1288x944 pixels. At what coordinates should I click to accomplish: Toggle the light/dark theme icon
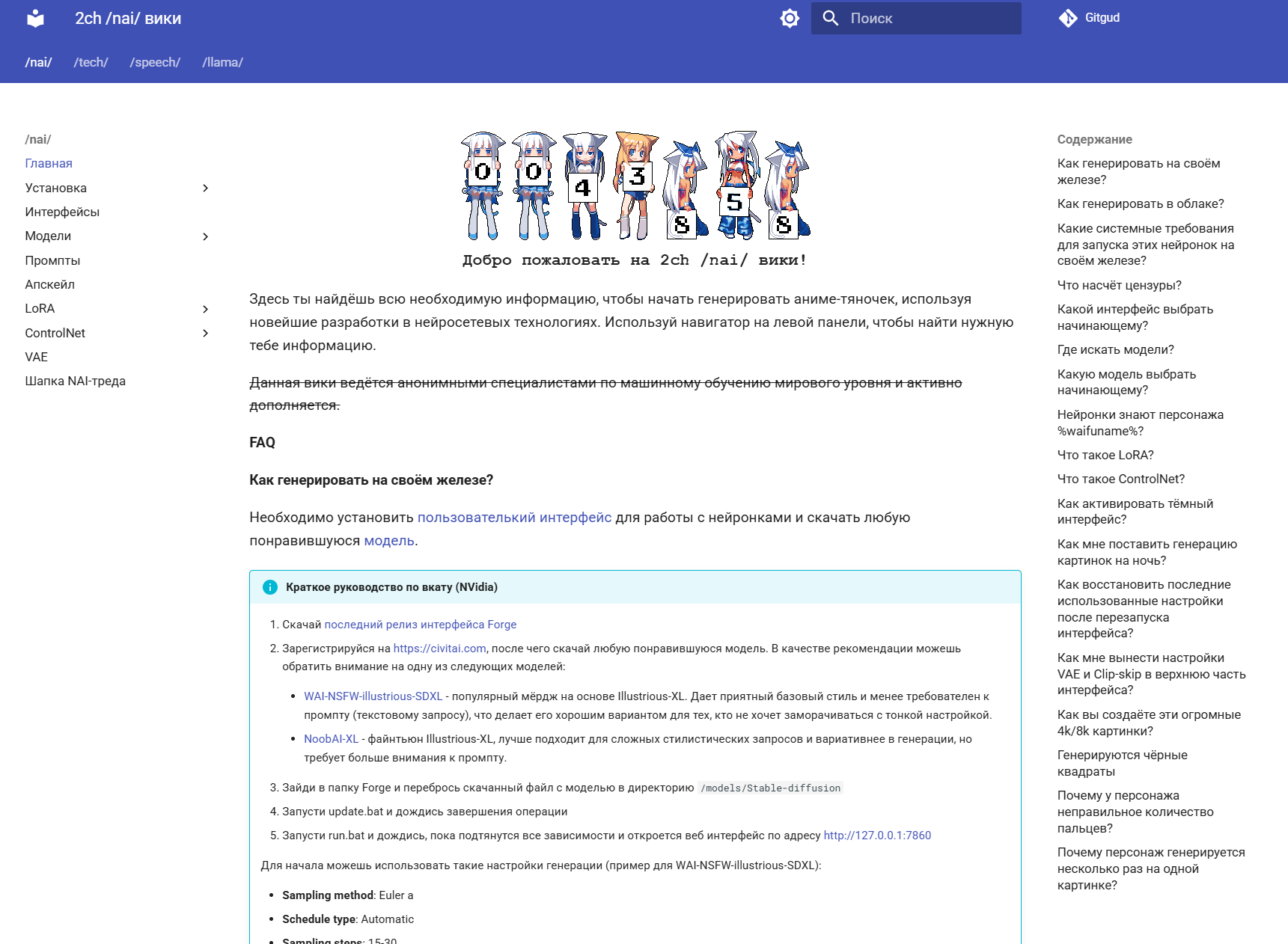(790, 19)
